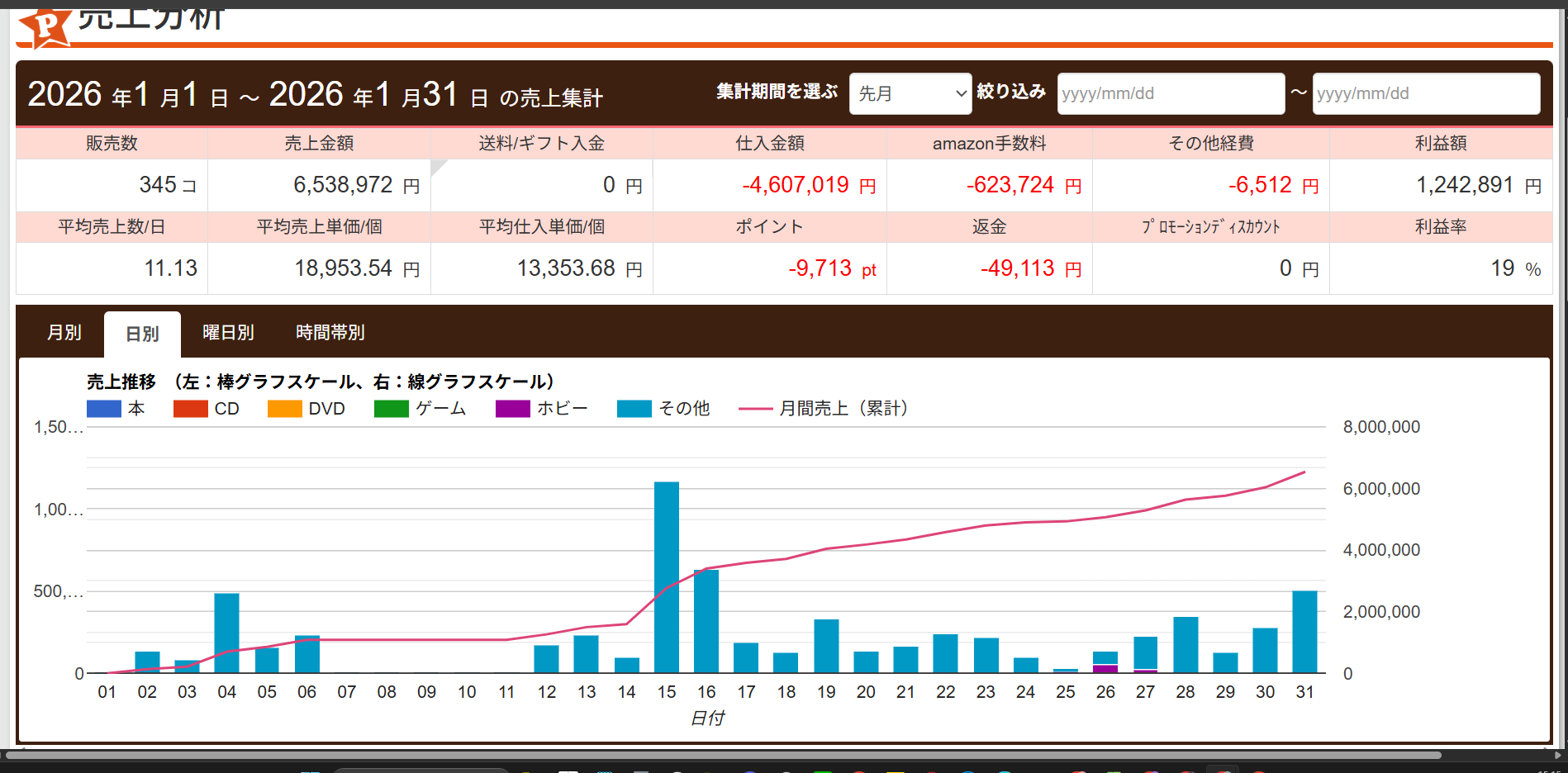Click the tallest bar on day 15
The image size is (1568, 773).
pos(667,578)
